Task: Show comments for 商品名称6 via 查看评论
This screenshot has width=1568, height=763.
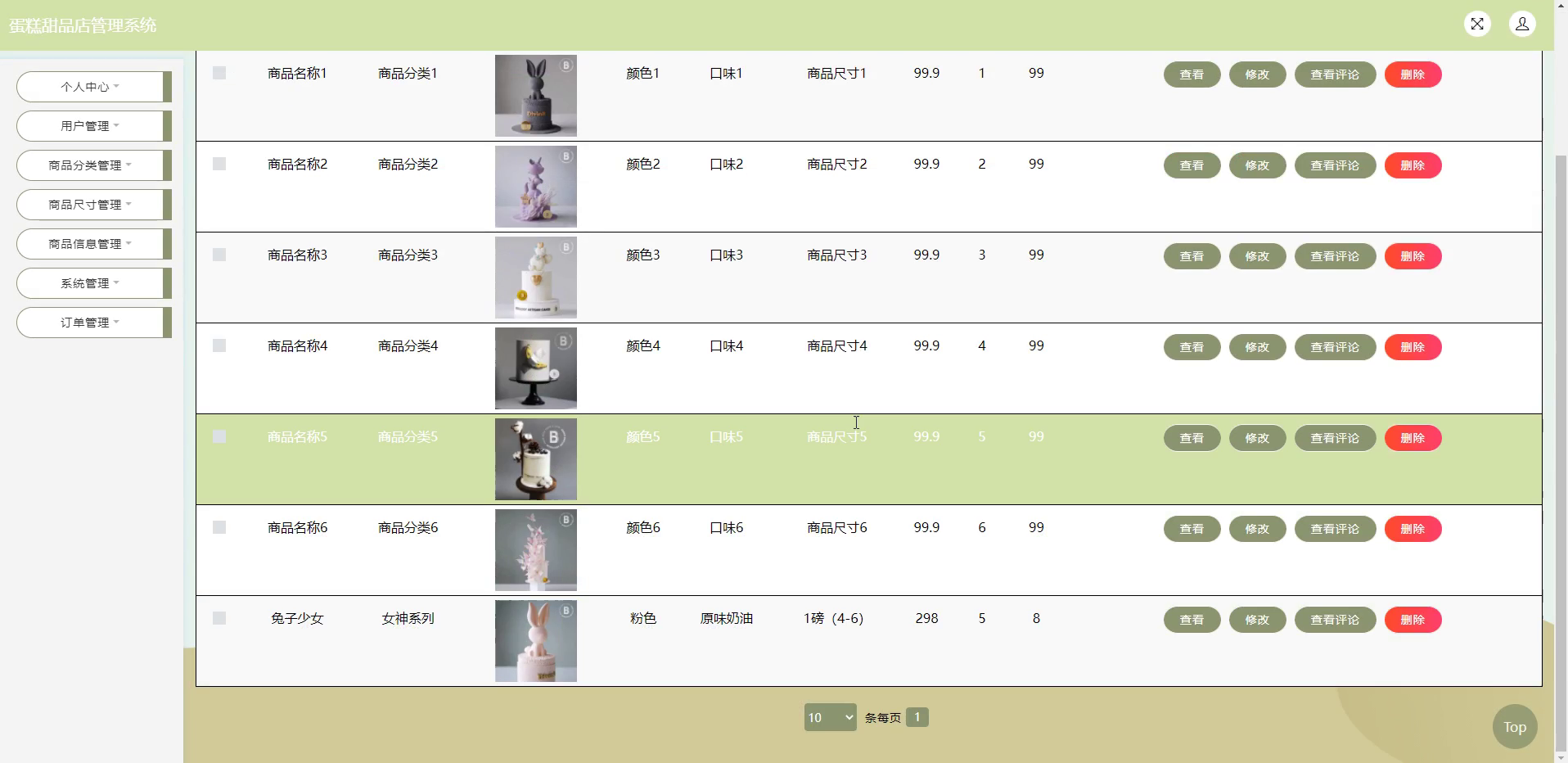Action: click(x=1336, y=529)
